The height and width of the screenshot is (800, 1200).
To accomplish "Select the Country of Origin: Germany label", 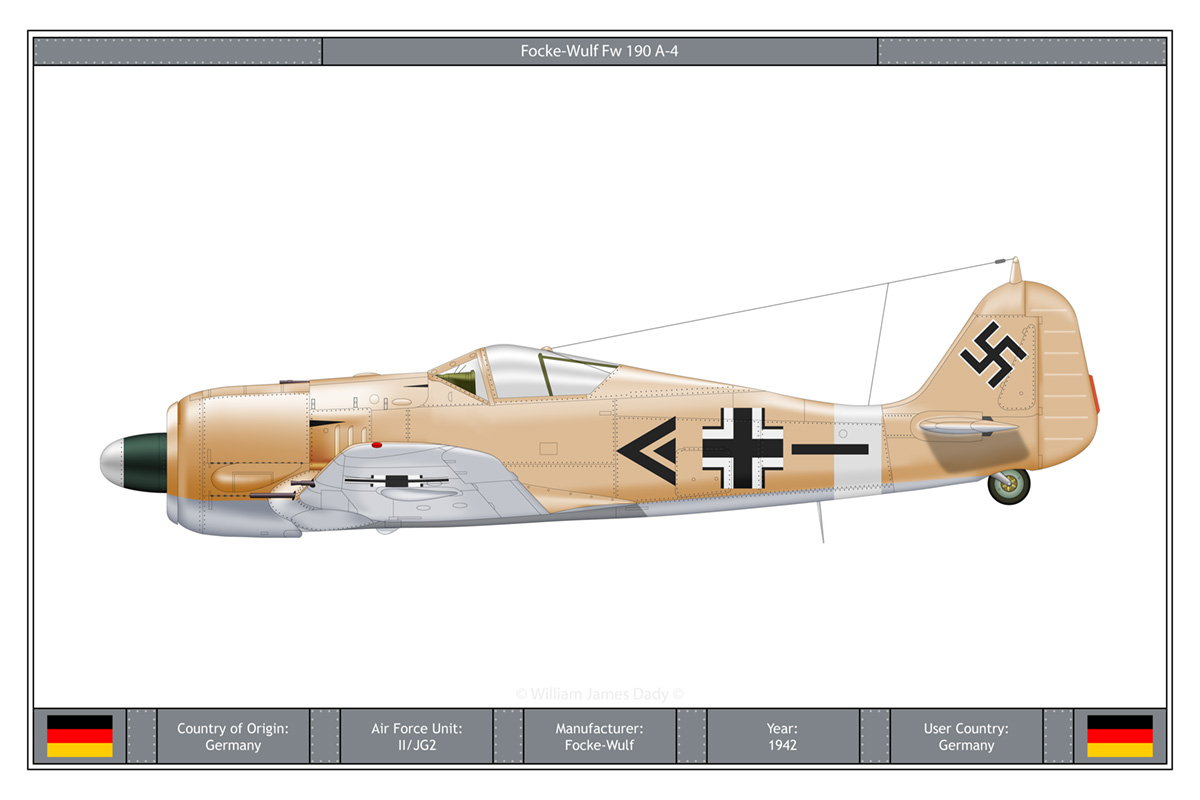I will click(x=233, y=736).
